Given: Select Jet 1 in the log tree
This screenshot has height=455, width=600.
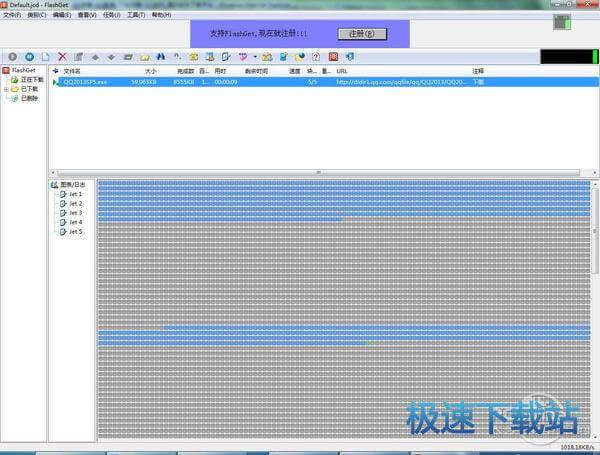Looking at the screenshot, I should click(x=75, y=194).
